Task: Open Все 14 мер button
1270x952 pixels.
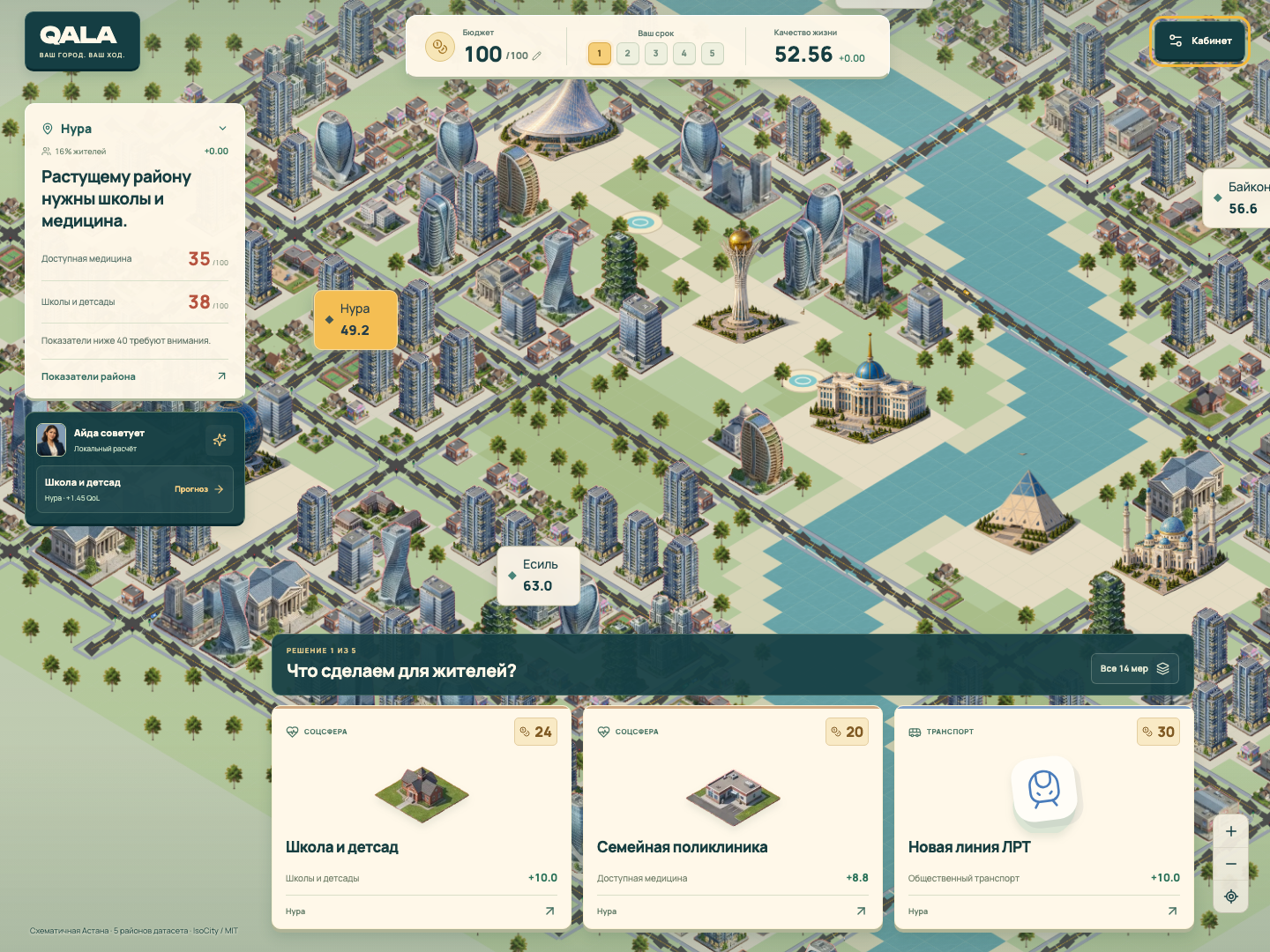Action: click(x=1133, y=668)
